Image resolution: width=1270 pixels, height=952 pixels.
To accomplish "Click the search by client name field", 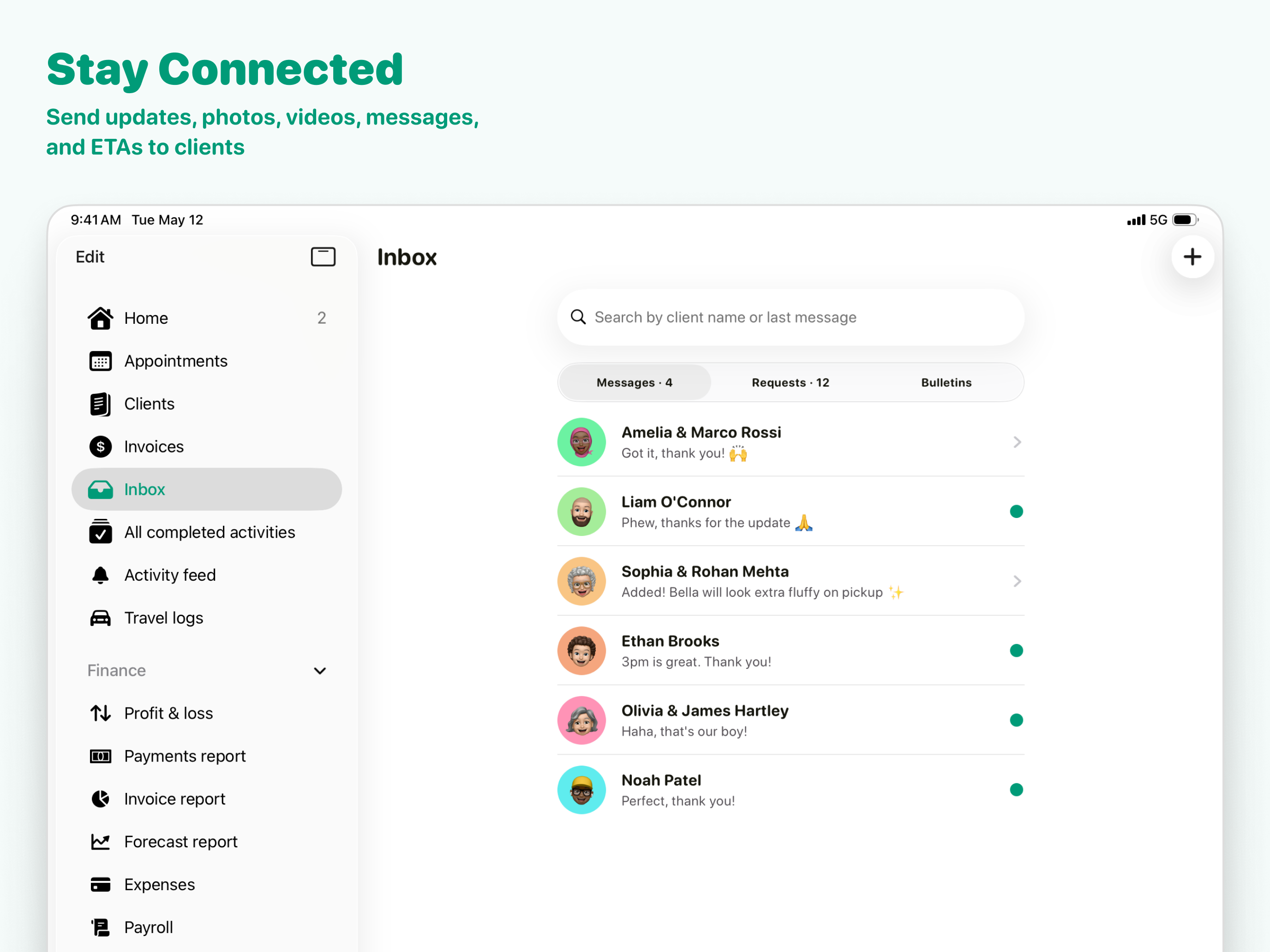I will pos(791,317).
